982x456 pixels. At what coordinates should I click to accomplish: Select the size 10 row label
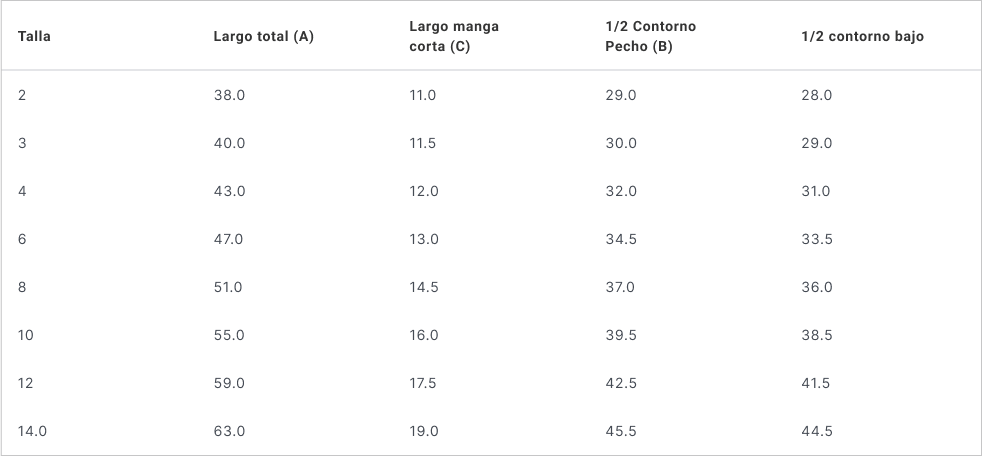26,335
